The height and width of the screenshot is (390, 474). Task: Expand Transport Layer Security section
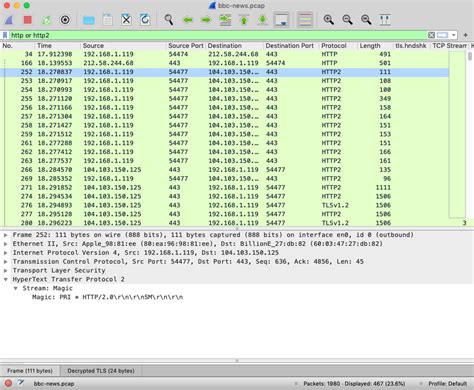(6, 271)
